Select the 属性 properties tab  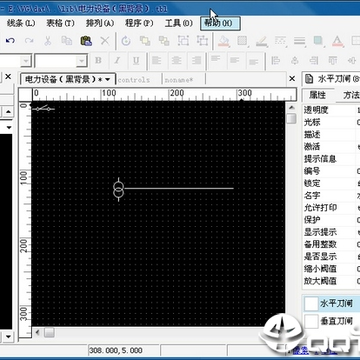[x=317, y=95]
